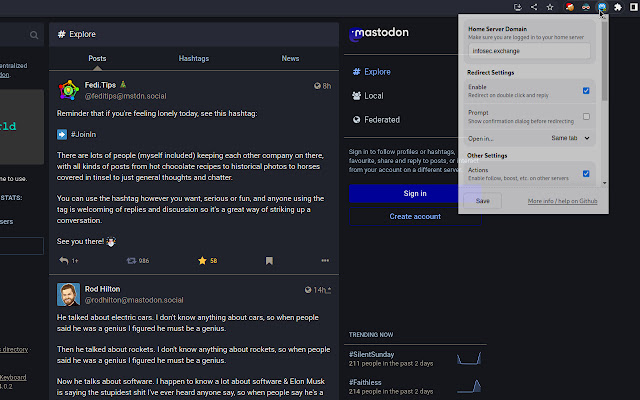Viewport: 640px width, 400px height.
Task: Favourite the Fedi.Tips post with star
Action: pos(202,260)
